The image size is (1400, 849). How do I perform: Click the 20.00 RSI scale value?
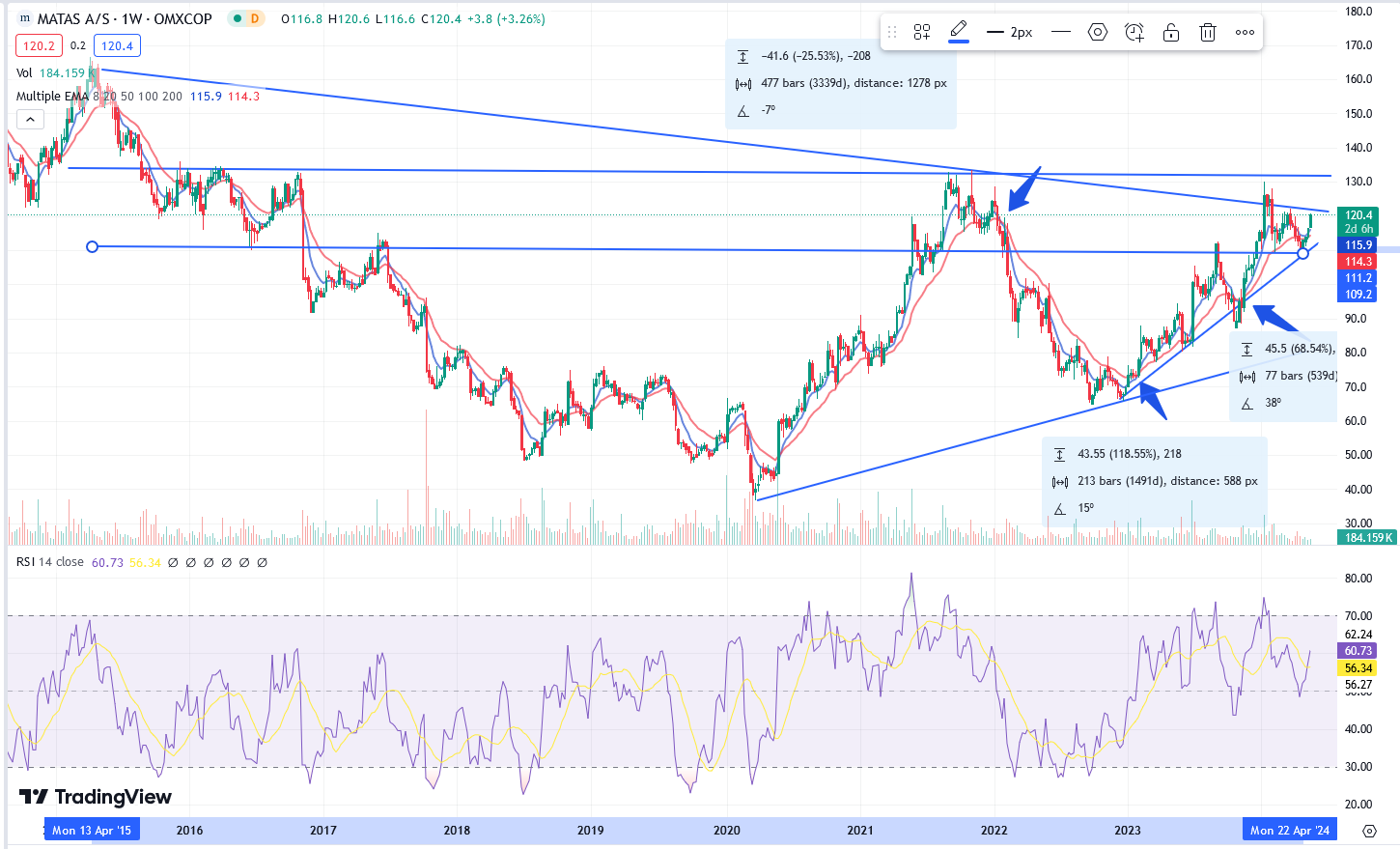click(x=1358, y=804)
